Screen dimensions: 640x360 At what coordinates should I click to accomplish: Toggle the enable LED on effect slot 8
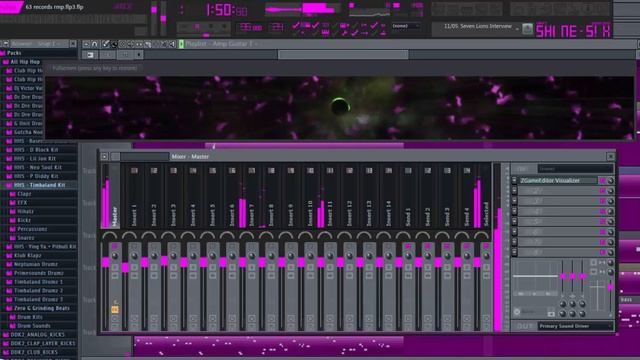click(x=602, y=252)
